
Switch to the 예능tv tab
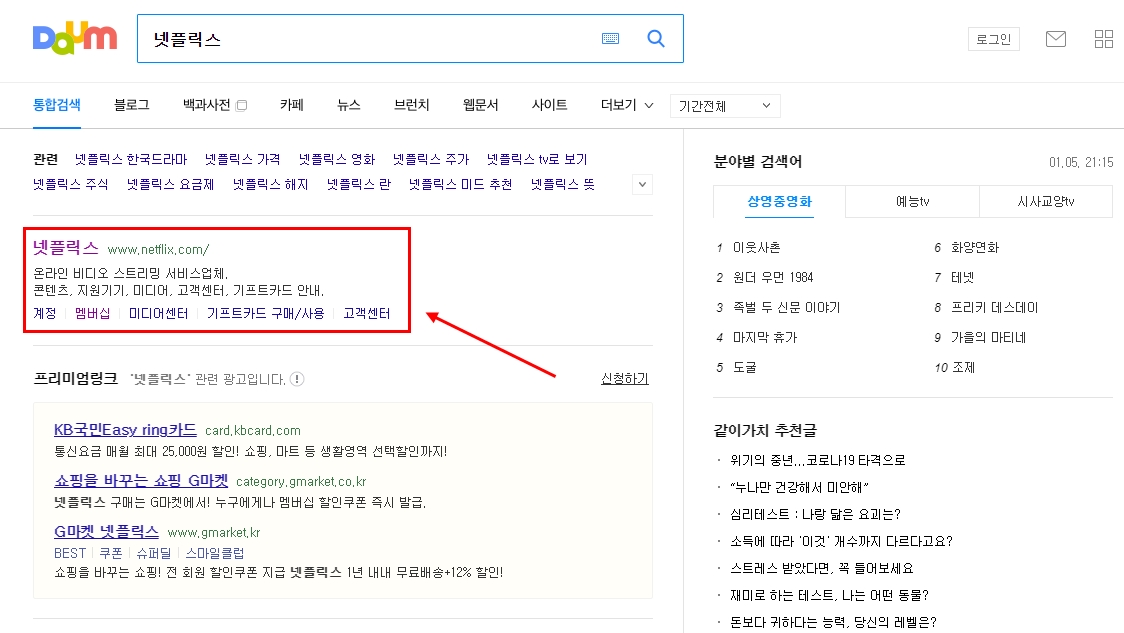pyautogui.click(x=912, y=201)
